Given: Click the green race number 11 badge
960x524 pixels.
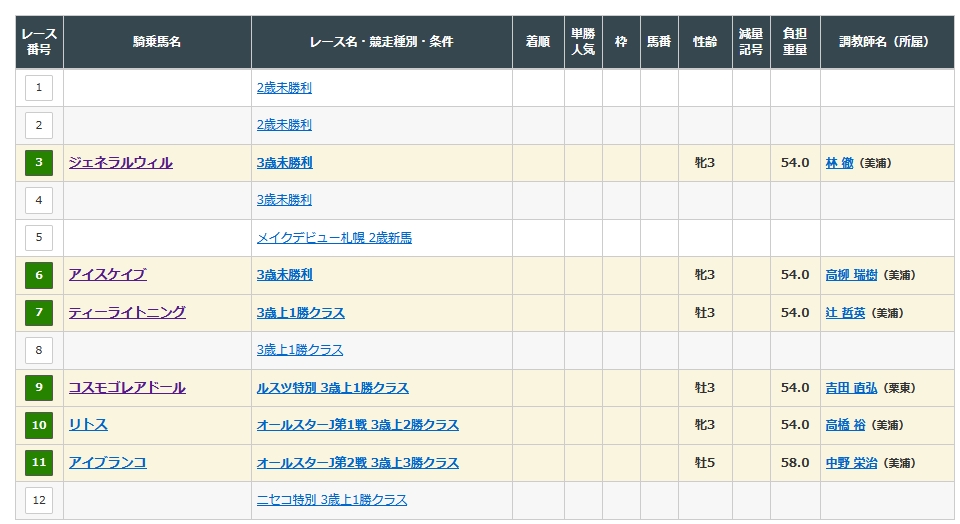Looking at the screenshot, I should click(39, 463).
